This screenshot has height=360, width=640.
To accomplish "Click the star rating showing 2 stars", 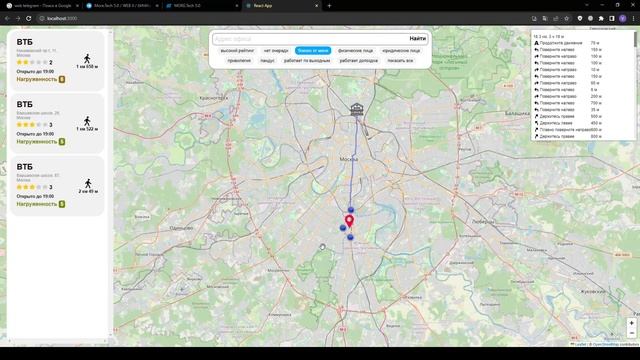I will pyautogui.click(x=32, y=62).
